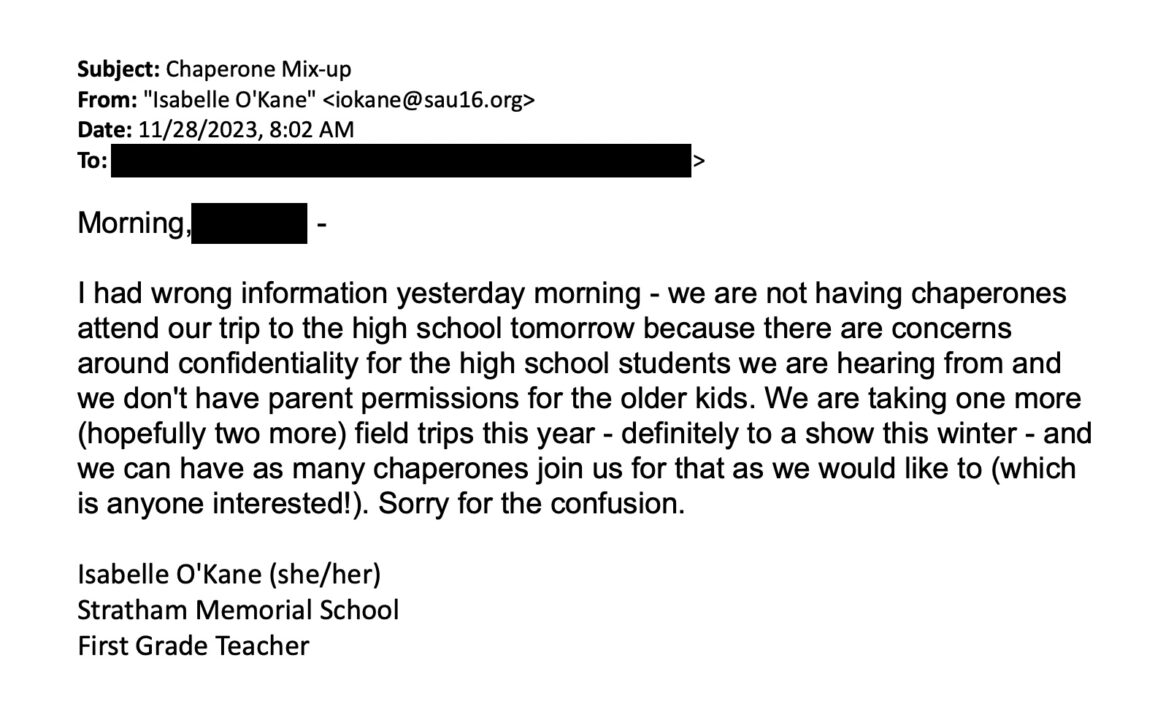Click the redacted recipient bar in To line

400,160
